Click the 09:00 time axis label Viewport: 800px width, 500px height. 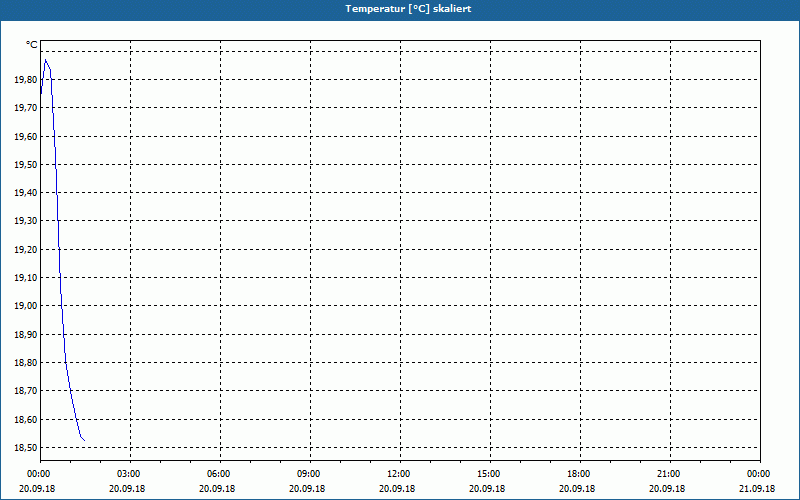(x=308, y=474)
